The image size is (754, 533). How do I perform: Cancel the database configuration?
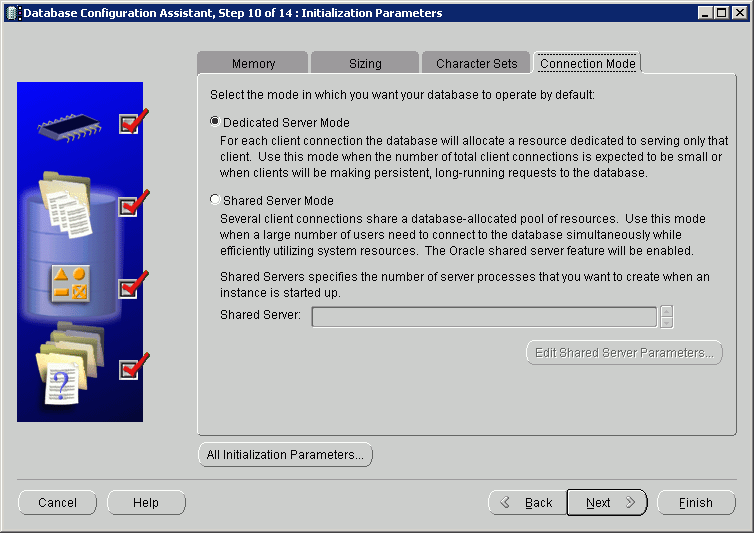pyautogui.click(x=57, y=503)
